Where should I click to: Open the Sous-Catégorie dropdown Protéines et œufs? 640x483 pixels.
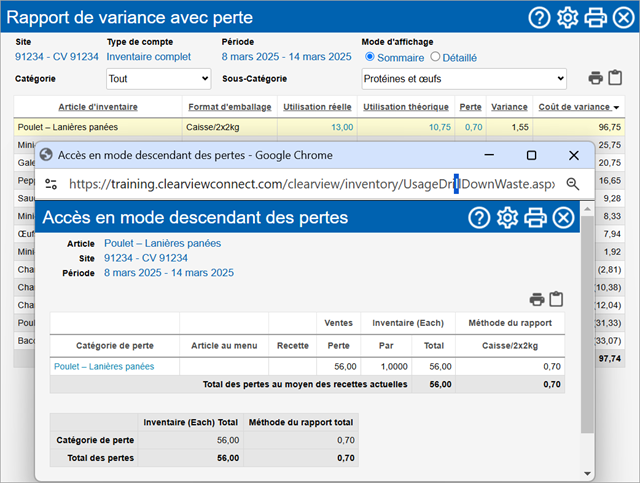coord(464,78)
